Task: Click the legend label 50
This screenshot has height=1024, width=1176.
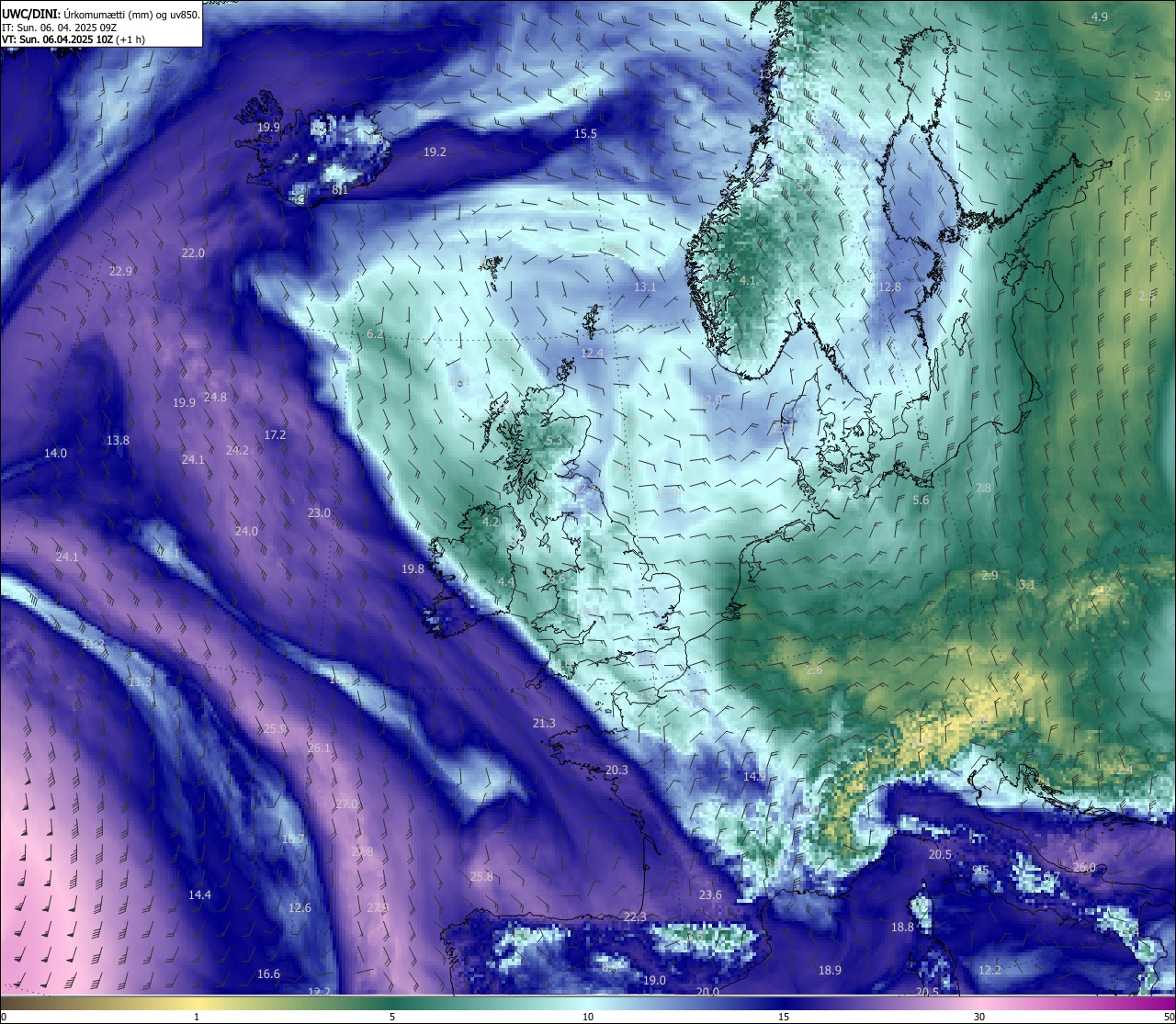Action: [x=1169, y=1017]
